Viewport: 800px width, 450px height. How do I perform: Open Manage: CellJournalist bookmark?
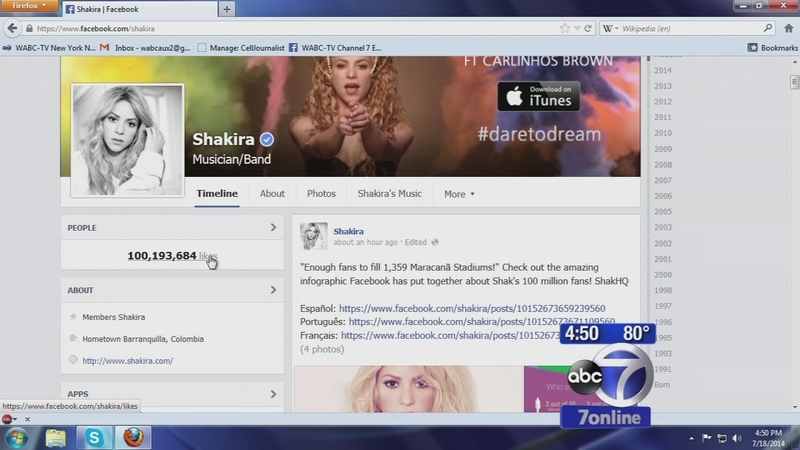pyautogui.click(x=241, y=48)
